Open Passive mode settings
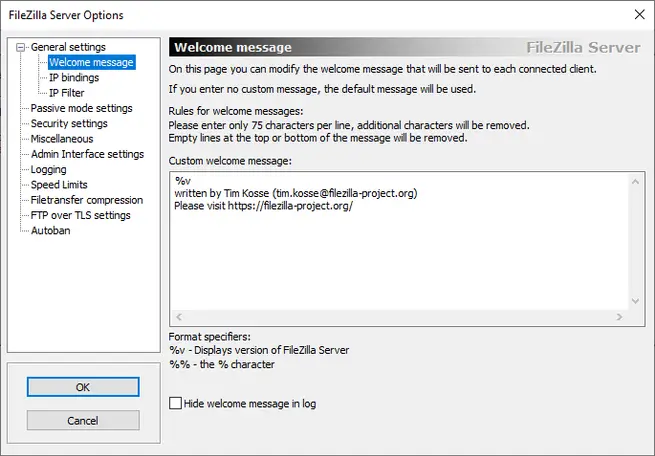Viewport: 655px width, 456px height. pos(81,108)
